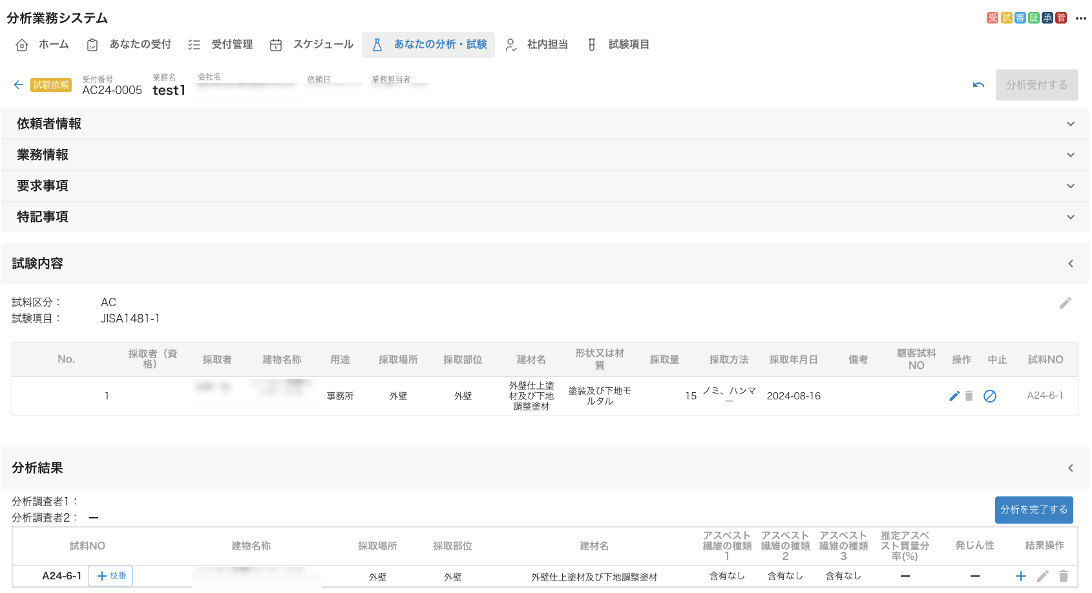Switch to the 受付管理 tab
The width and height of the screenshot is (1092, 593).
[220, 45]
